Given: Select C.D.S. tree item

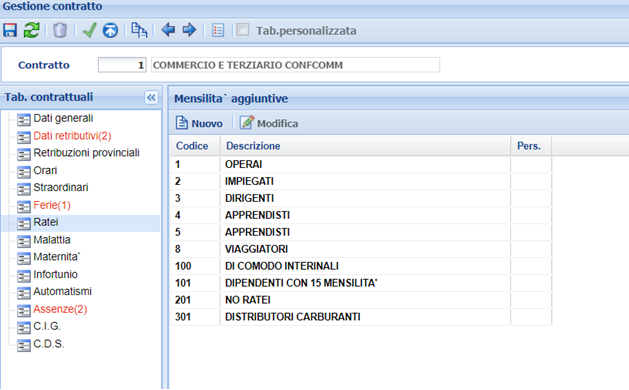Looking at the screenshot, I should 49,344.
